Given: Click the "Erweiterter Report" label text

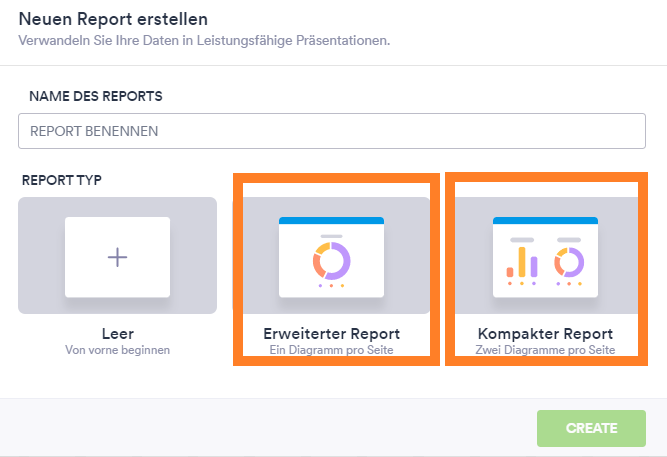Looking at the screenshot, I should (332, 333).
